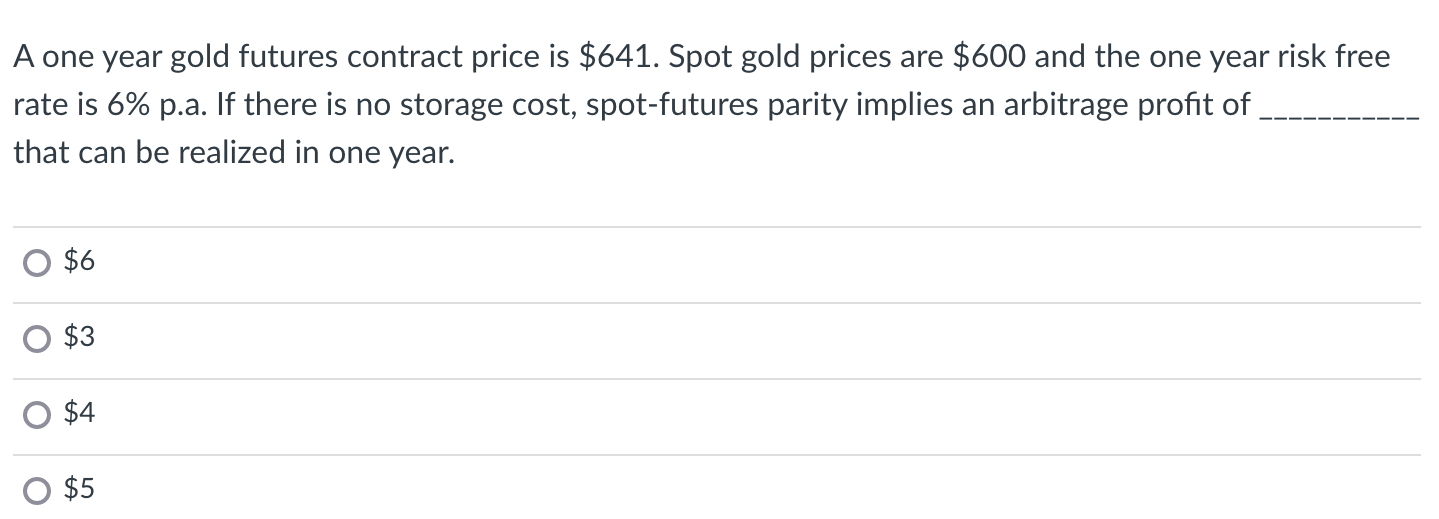Click the "$6" answer label text

click(x=79, y=263)
